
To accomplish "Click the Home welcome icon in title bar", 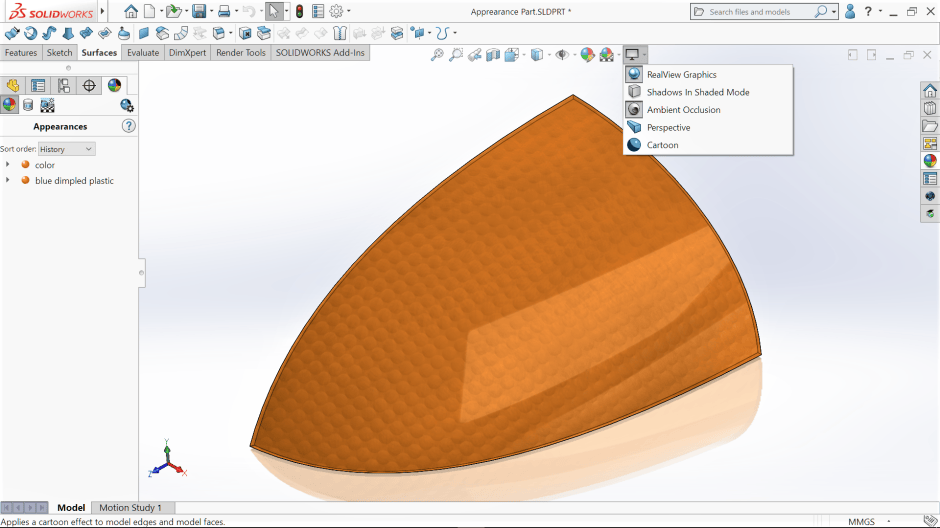I will click(131, 11).
